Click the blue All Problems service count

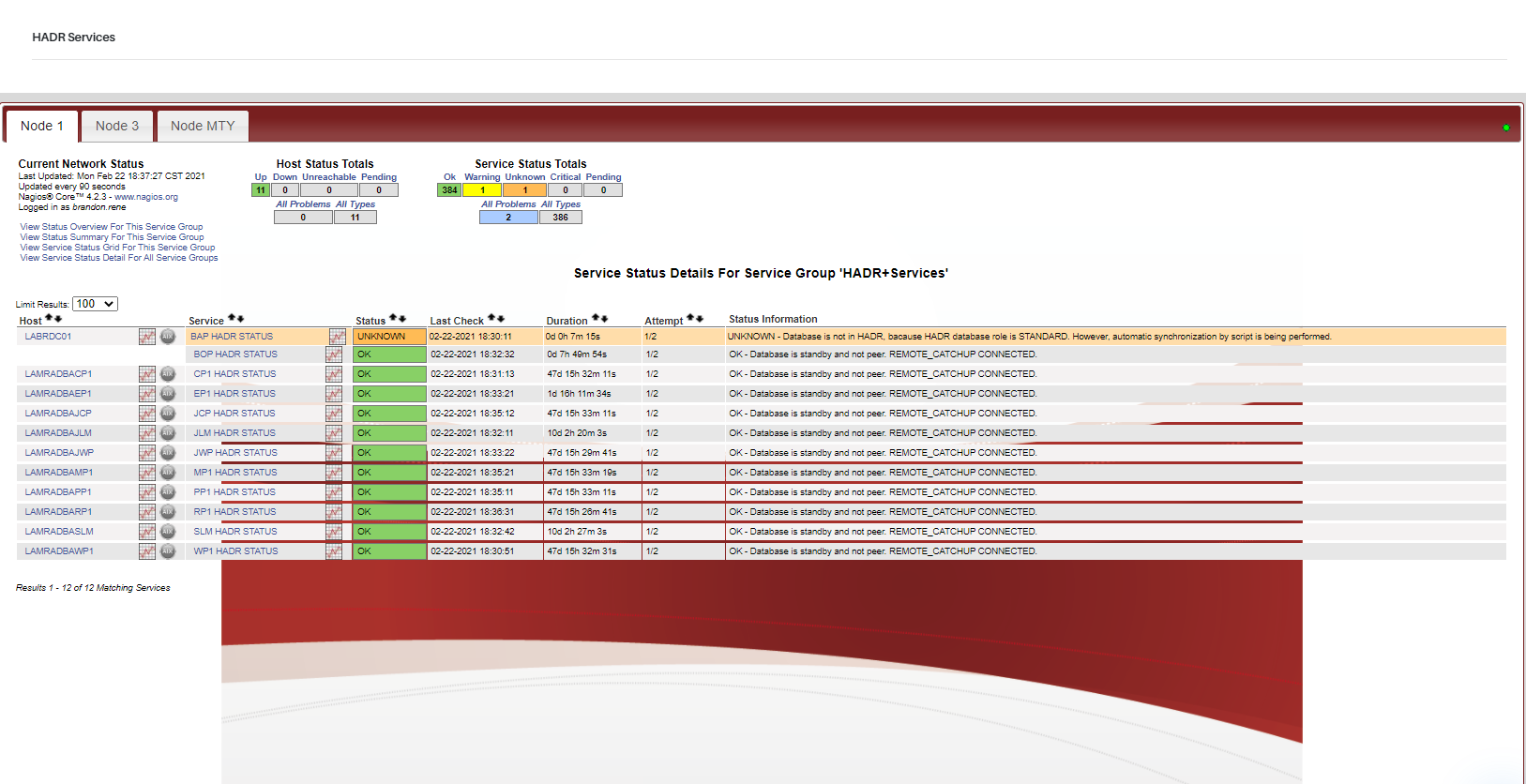click(508, 218)
